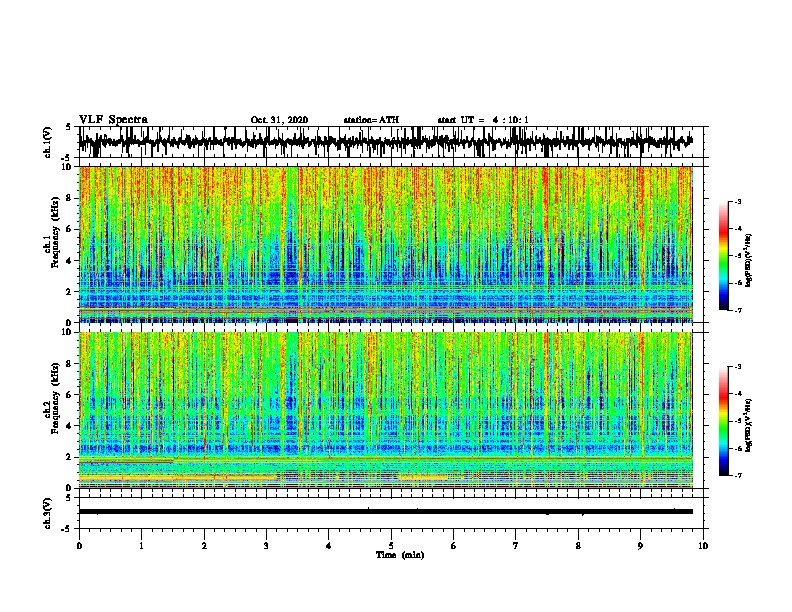Screen dimensions: 792x612
Task: Click the ch.2 color scale bar
Action: coord(723,421)
